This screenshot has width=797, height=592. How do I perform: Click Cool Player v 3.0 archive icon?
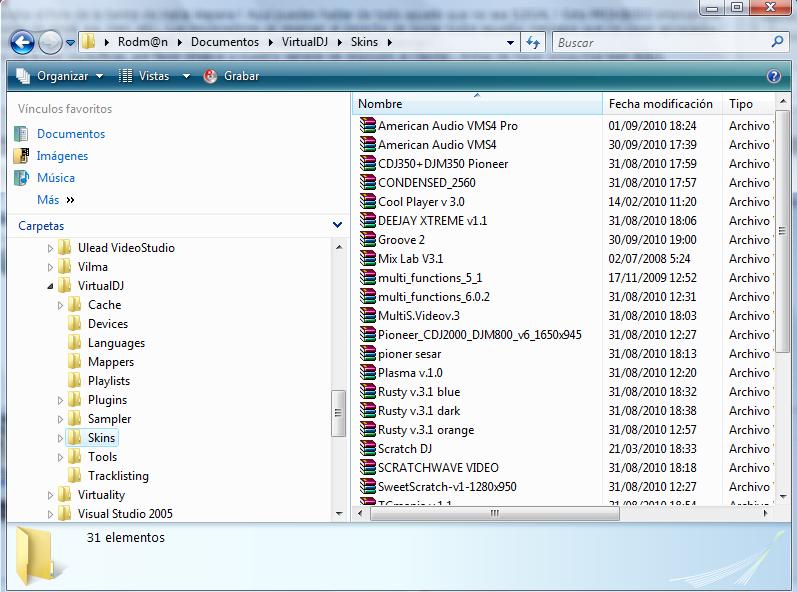367,201
